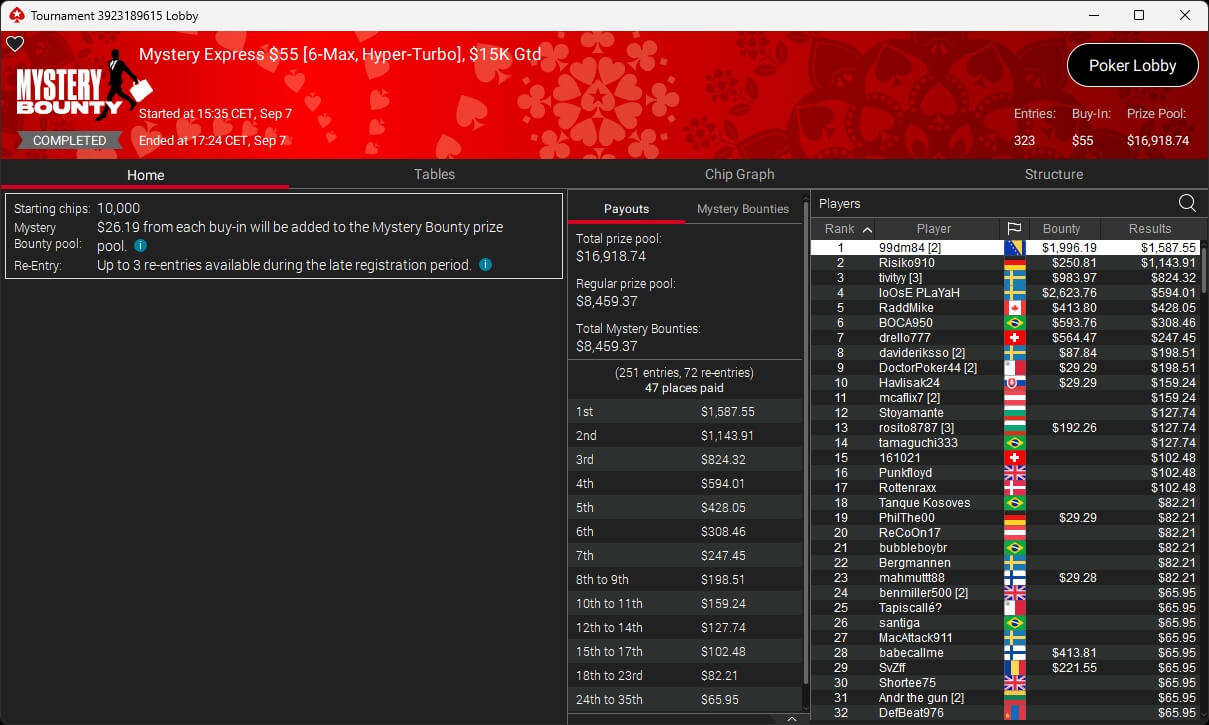Open the player search magnifier

point(1187,204)
